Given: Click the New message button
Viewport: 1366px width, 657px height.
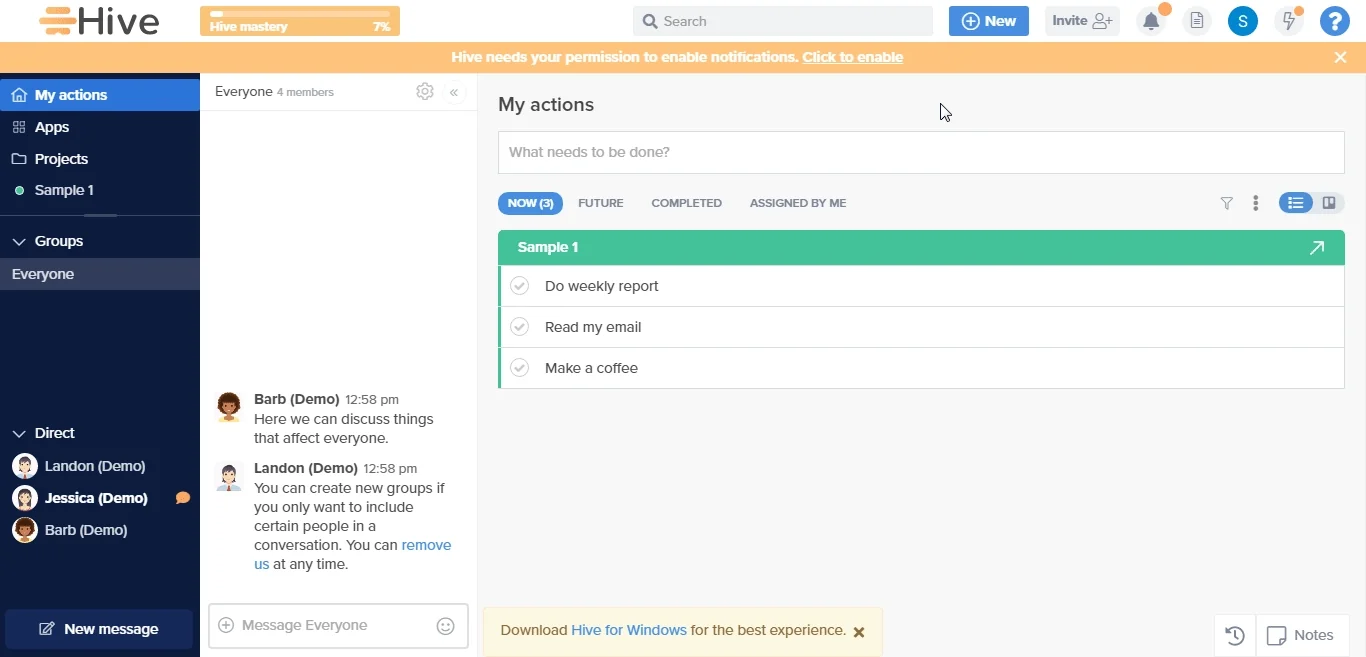Looking at the screenshot, I should [99, 629].
